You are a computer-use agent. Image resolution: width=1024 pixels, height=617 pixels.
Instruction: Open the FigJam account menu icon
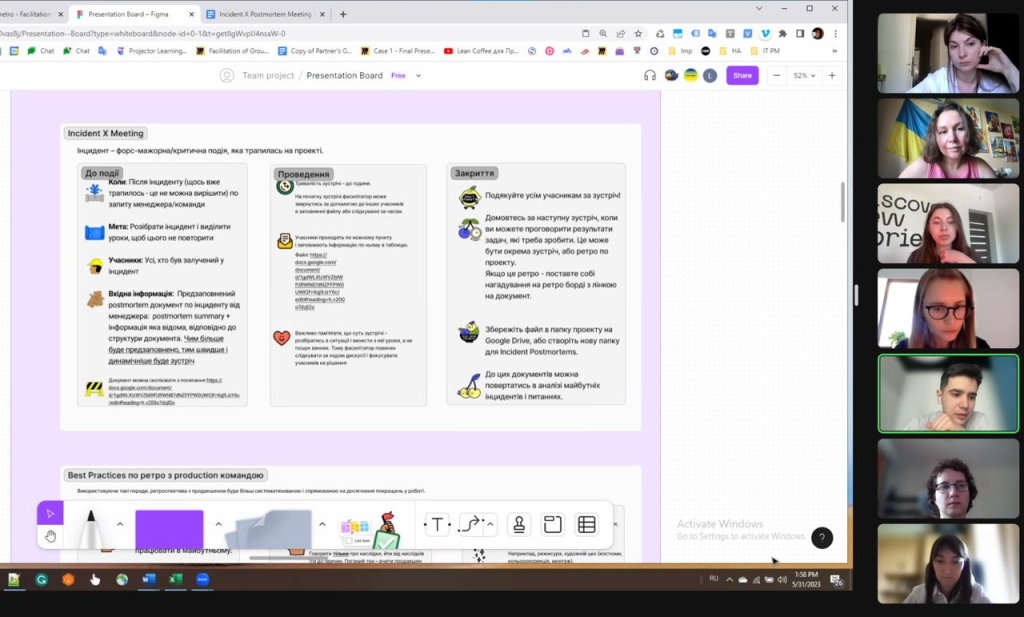click(x=227, y=76)
